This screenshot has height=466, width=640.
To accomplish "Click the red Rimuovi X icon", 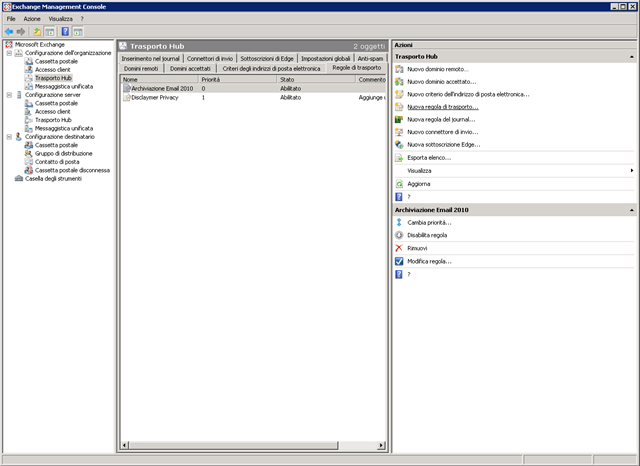I will tap(399, 248).
